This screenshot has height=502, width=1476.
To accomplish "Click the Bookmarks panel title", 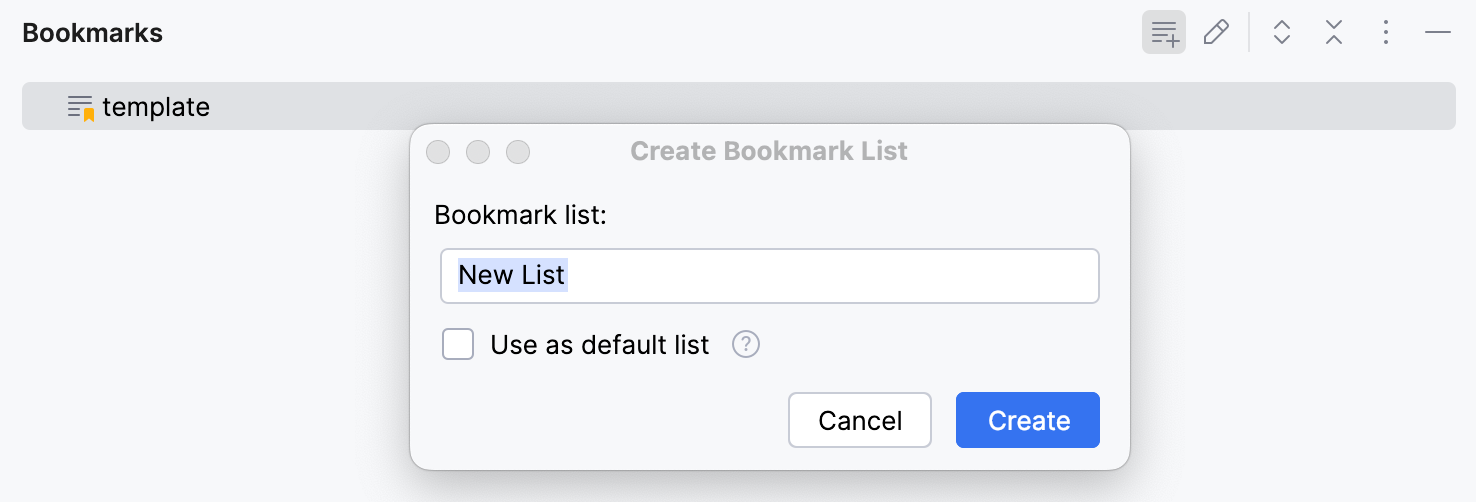I will coord(92,33).
